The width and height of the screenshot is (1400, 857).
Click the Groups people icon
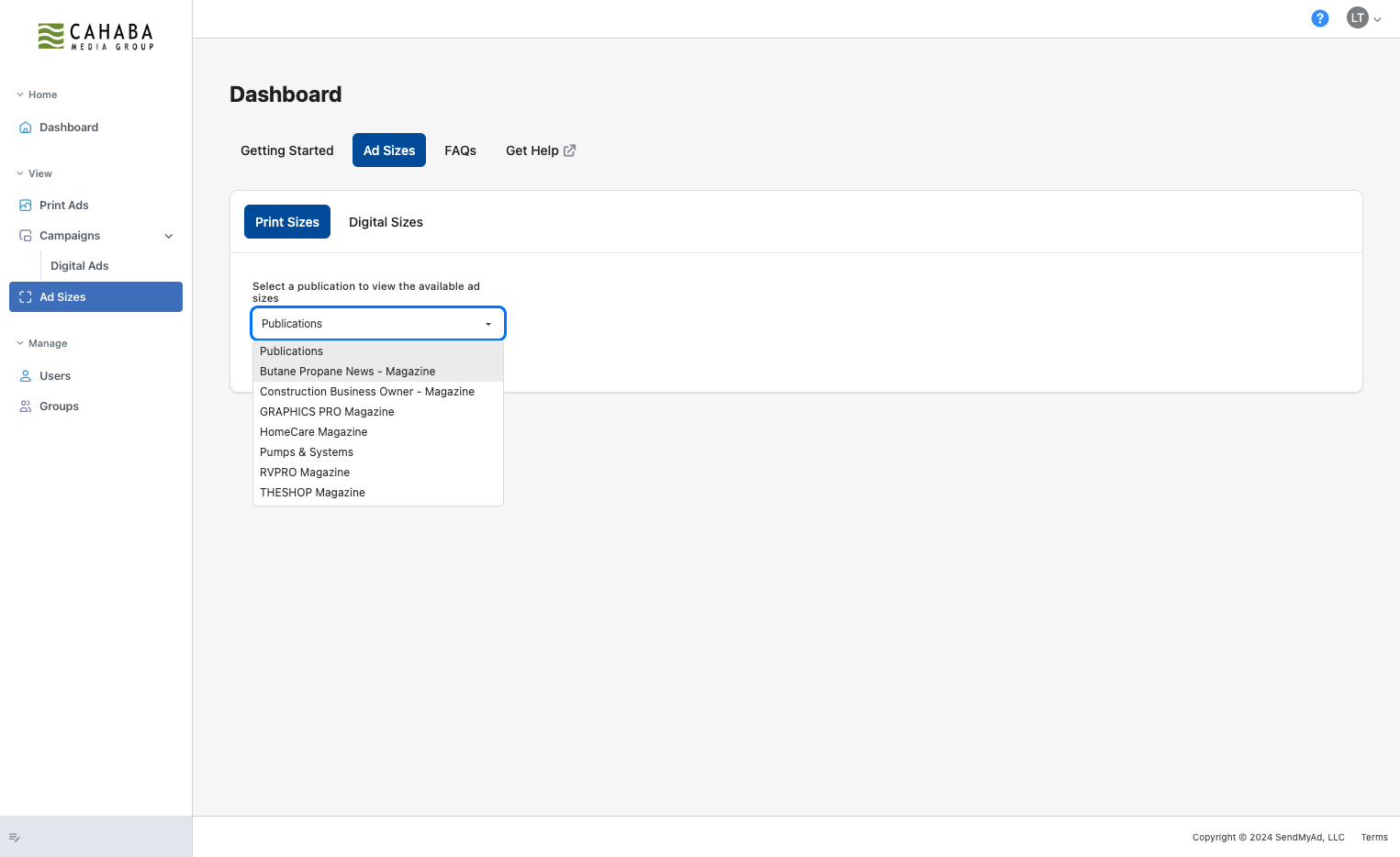[x=26, y=406]
